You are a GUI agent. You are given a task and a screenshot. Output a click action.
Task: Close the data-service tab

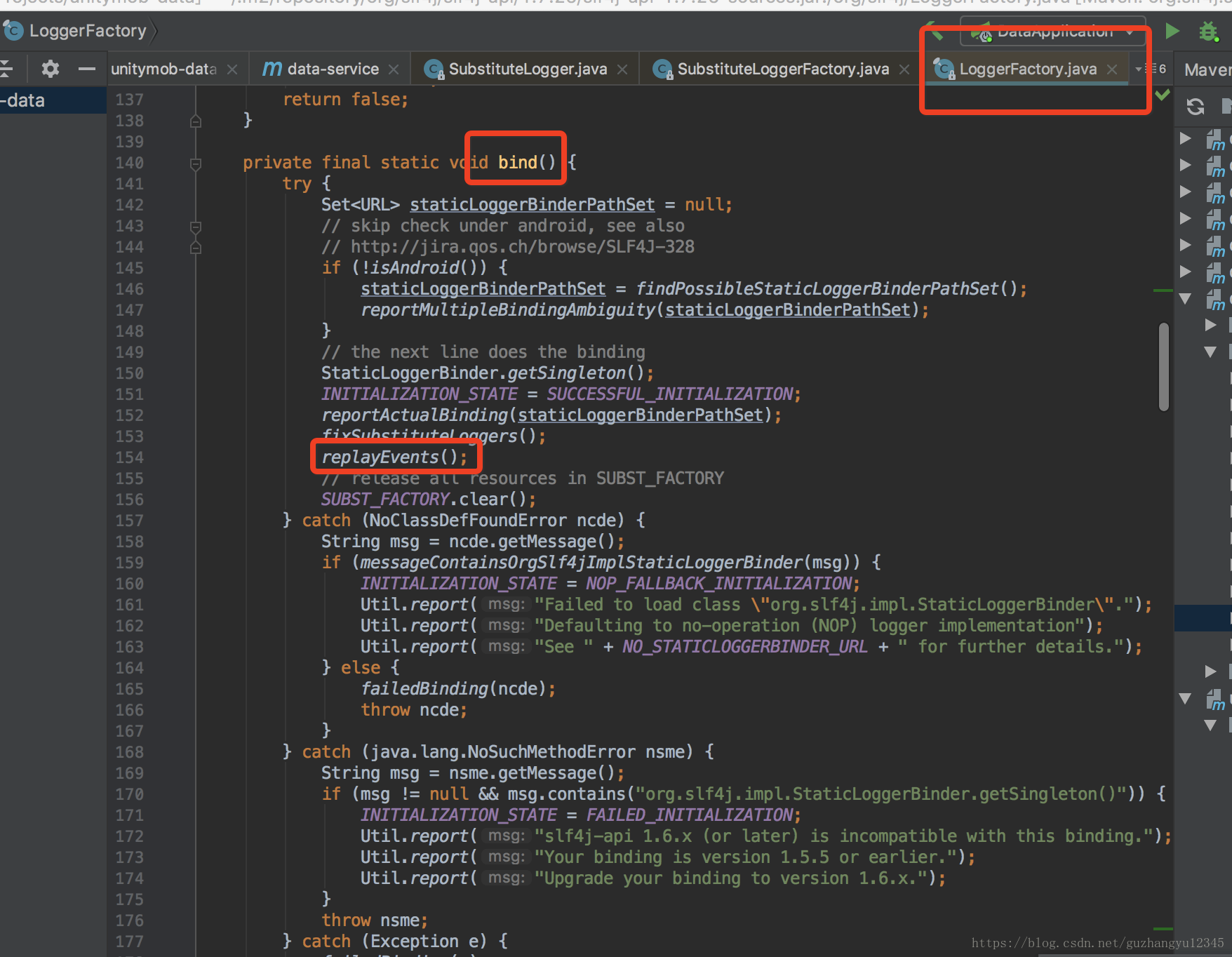394,69
